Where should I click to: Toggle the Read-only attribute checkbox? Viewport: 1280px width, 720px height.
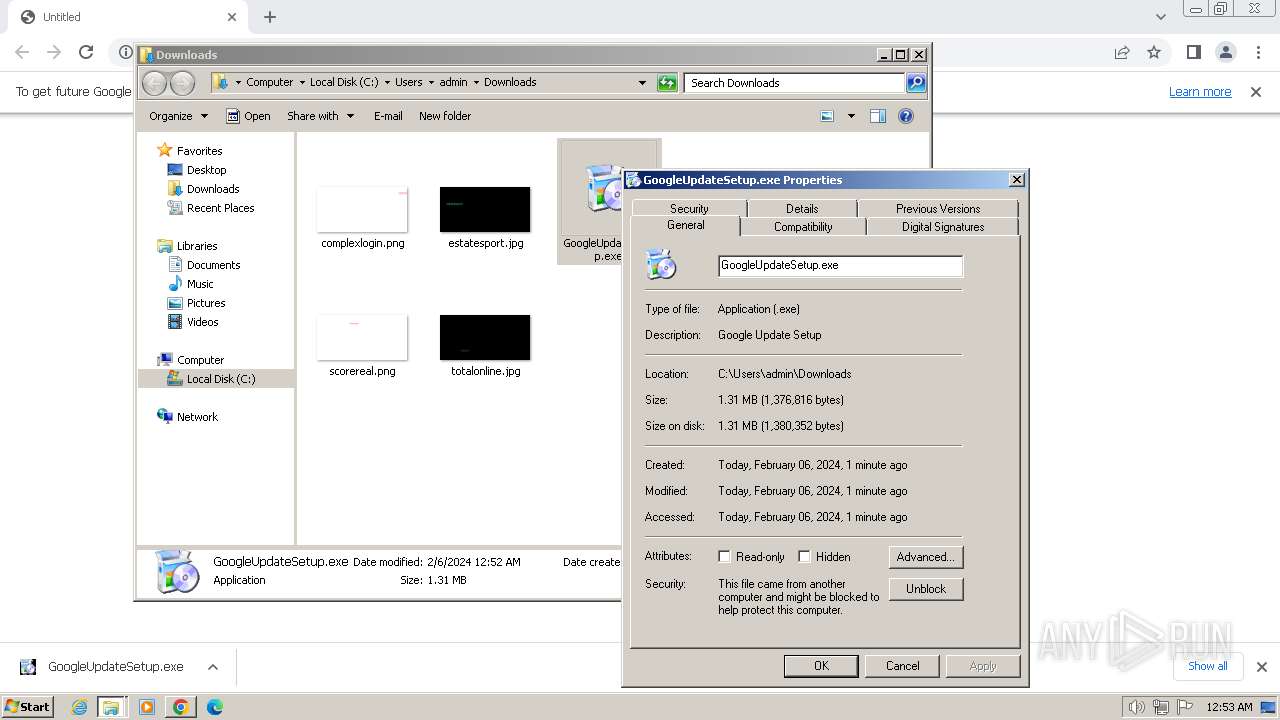[x=725, y=557]
